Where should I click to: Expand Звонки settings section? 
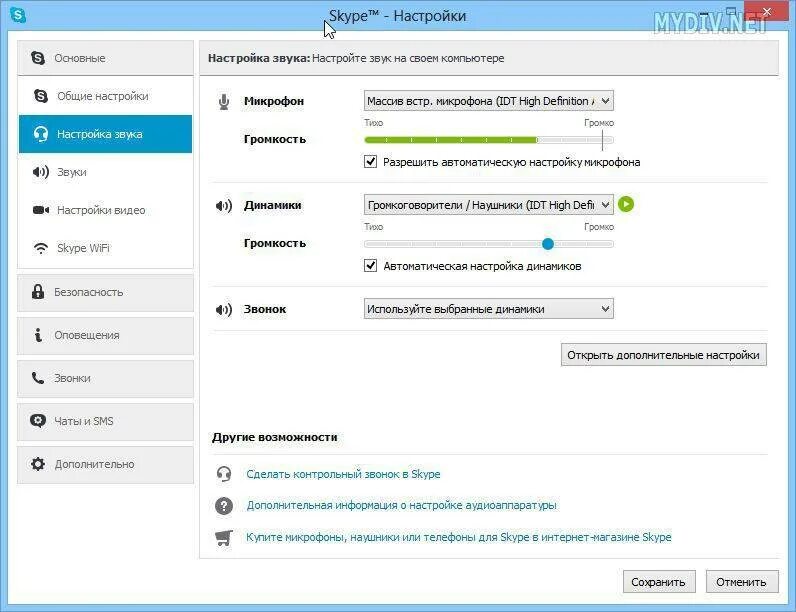click(x=106, y=379)
